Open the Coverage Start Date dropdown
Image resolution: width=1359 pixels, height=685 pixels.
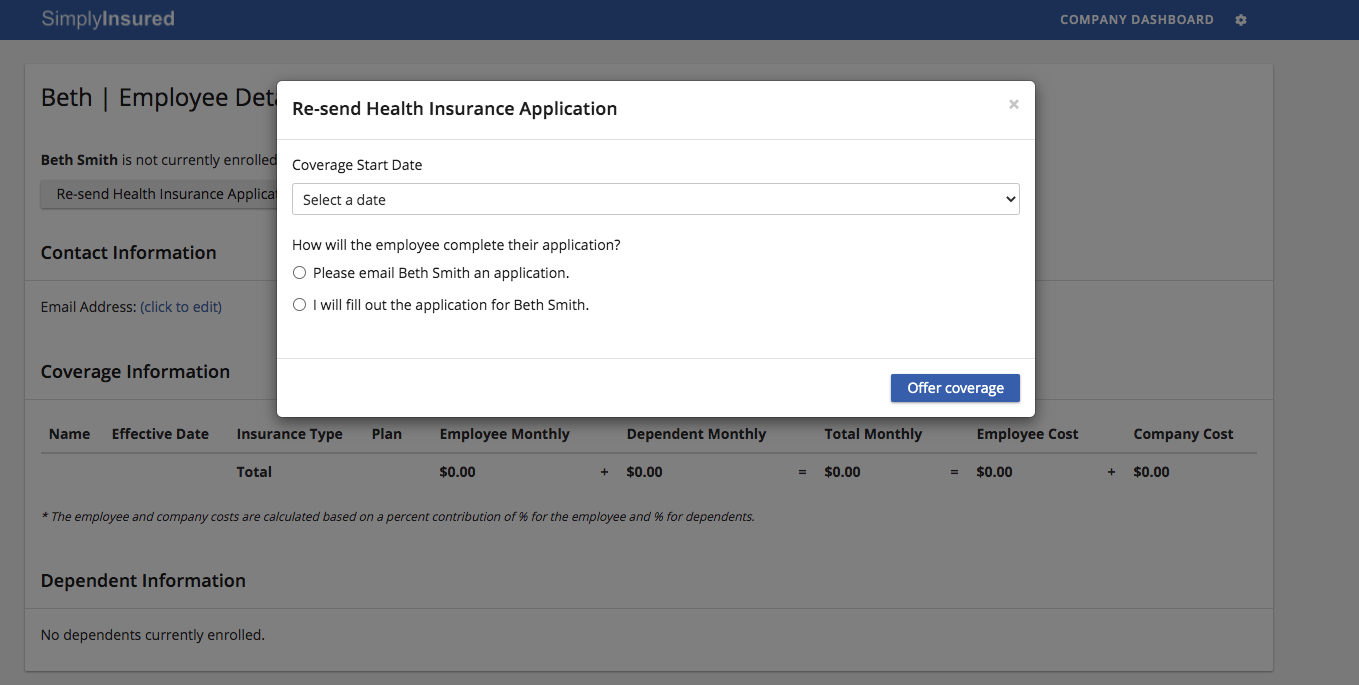[655, 198]
